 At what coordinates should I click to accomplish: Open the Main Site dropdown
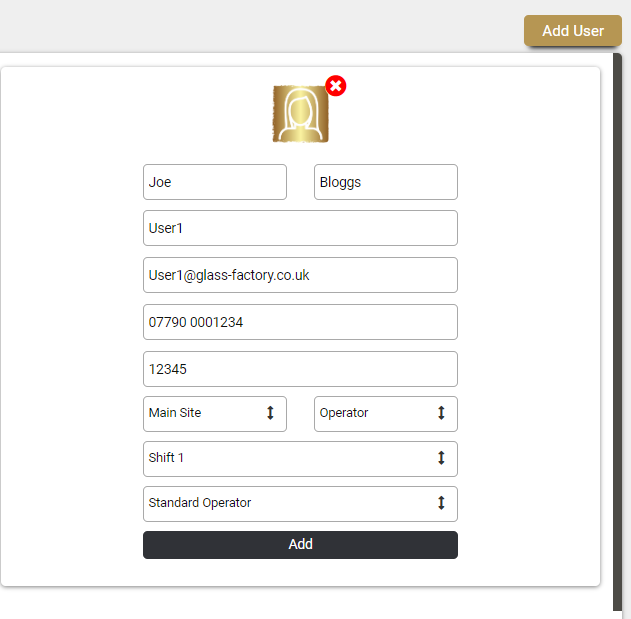coord(215,414)
